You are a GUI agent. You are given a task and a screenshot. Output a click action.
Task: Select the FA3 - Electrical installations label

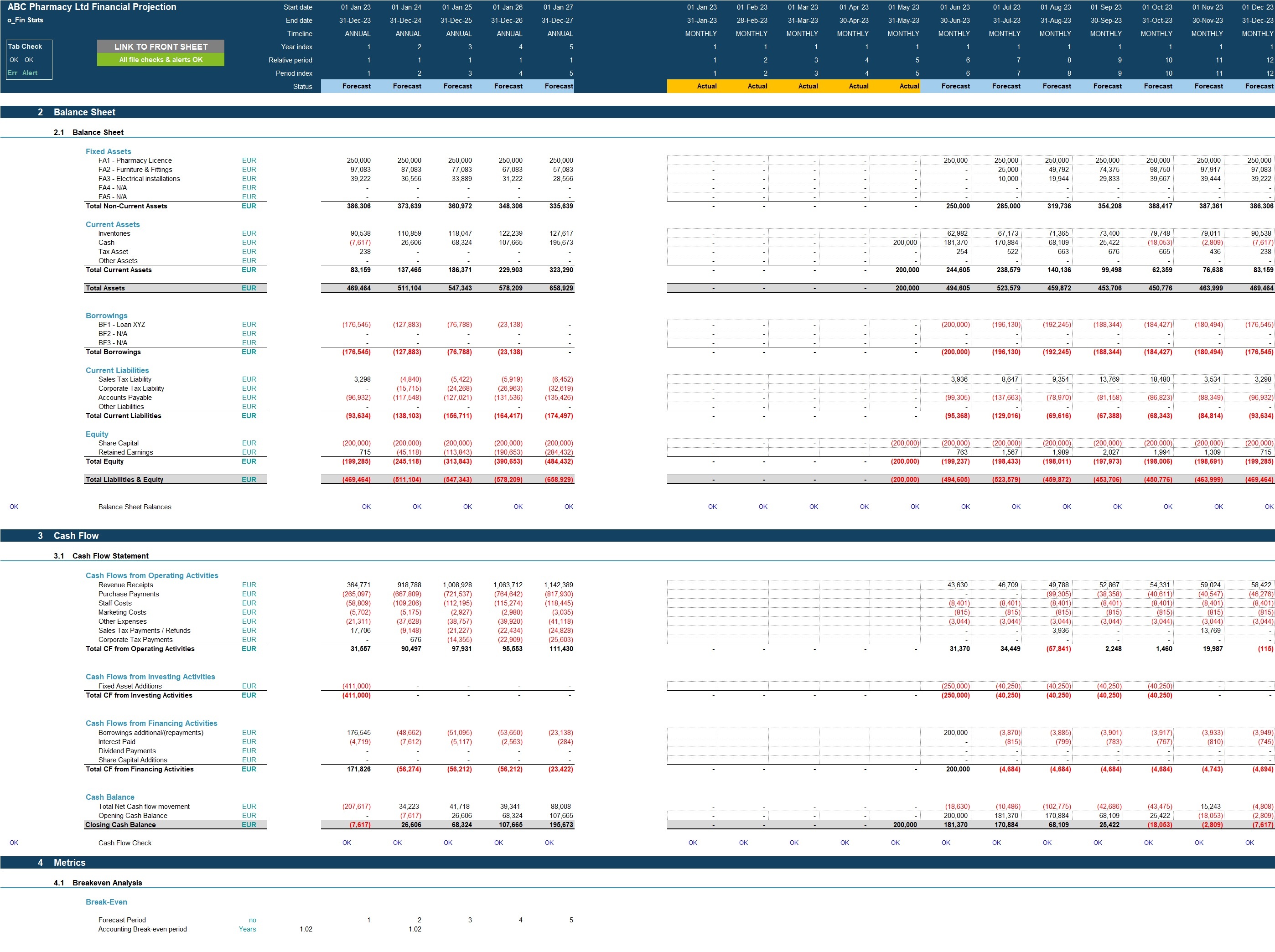pos(139,179)
